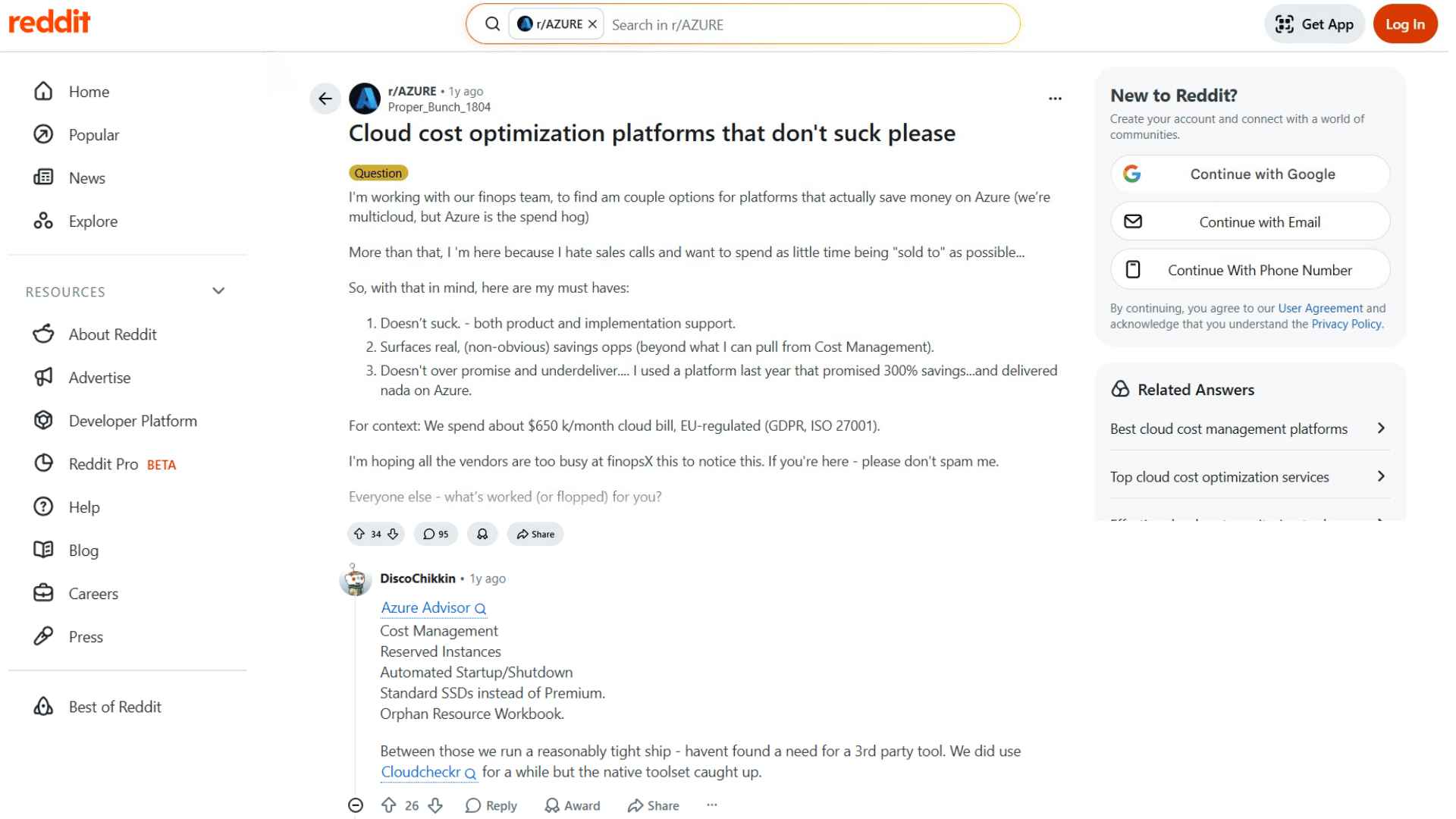The width and height of the screenshot is (1456, 819).
Task: Open post options three-dot menu
Action: tap(1055, 99)
